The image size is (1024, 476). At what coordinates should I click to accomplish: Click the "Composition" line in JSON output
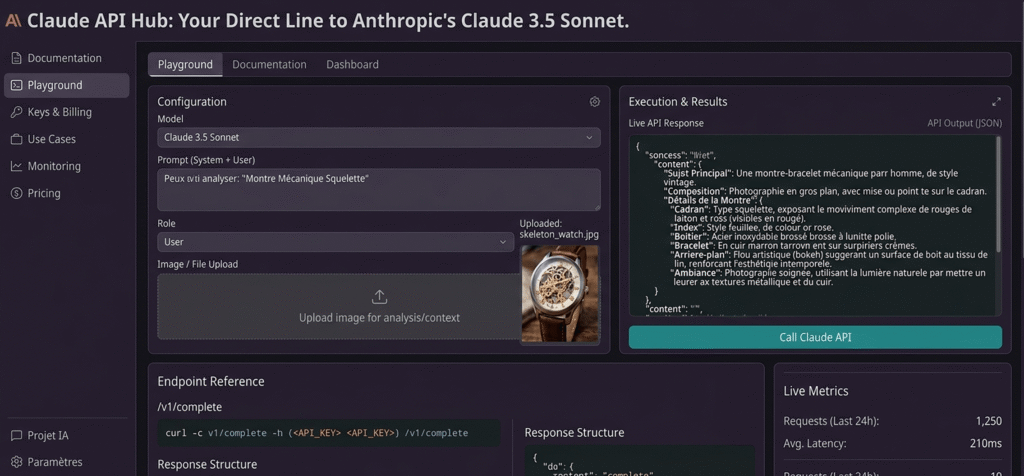825,191
